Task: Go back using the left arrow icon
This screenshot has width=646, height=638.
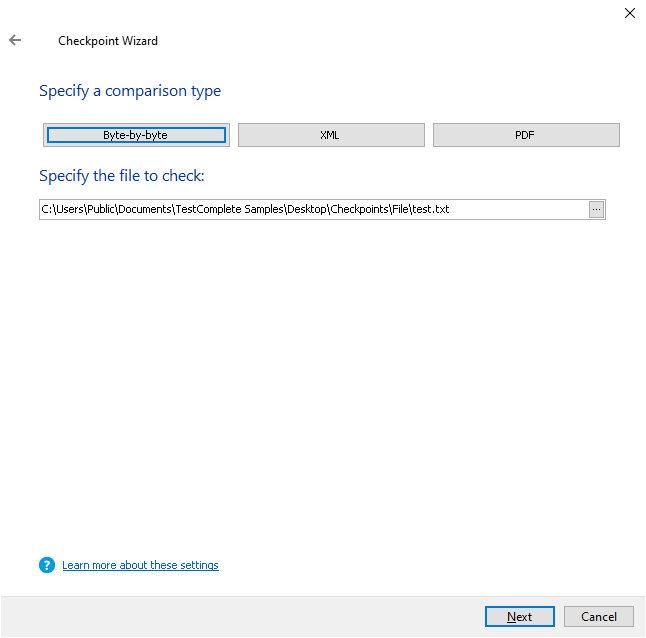Action: 15,40
